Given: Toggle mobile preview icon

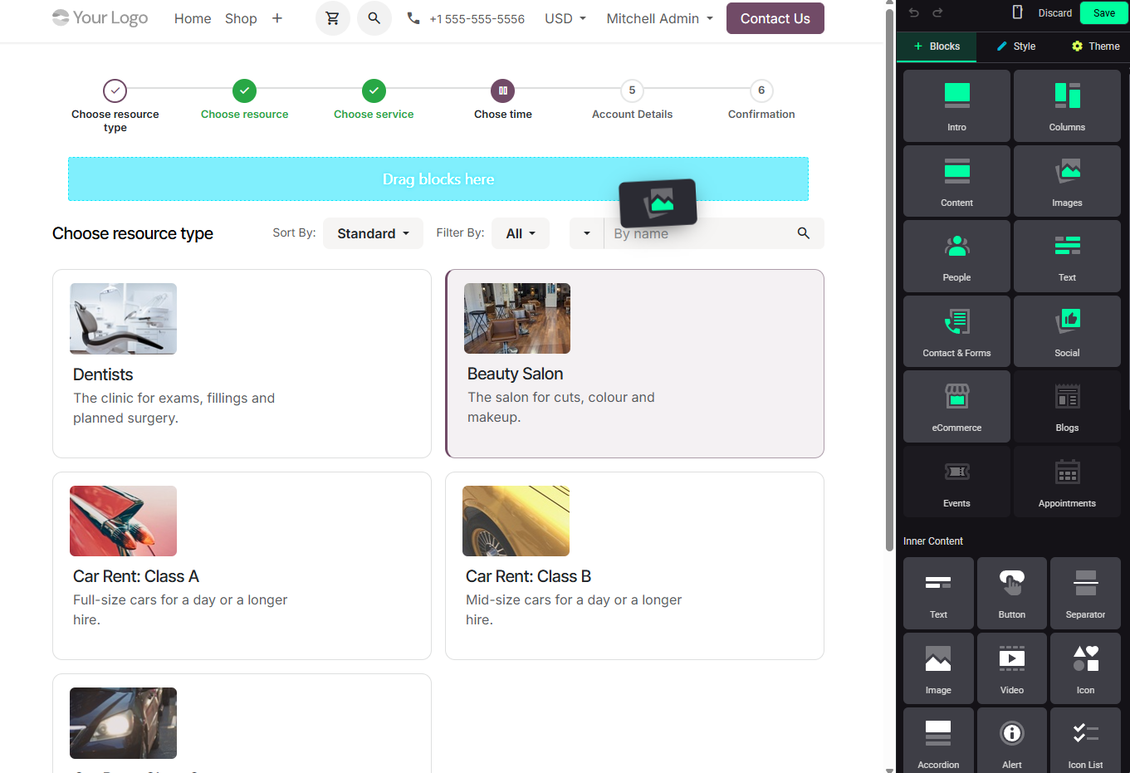Looking at the screenshot, I should [x=1017, y=12].
